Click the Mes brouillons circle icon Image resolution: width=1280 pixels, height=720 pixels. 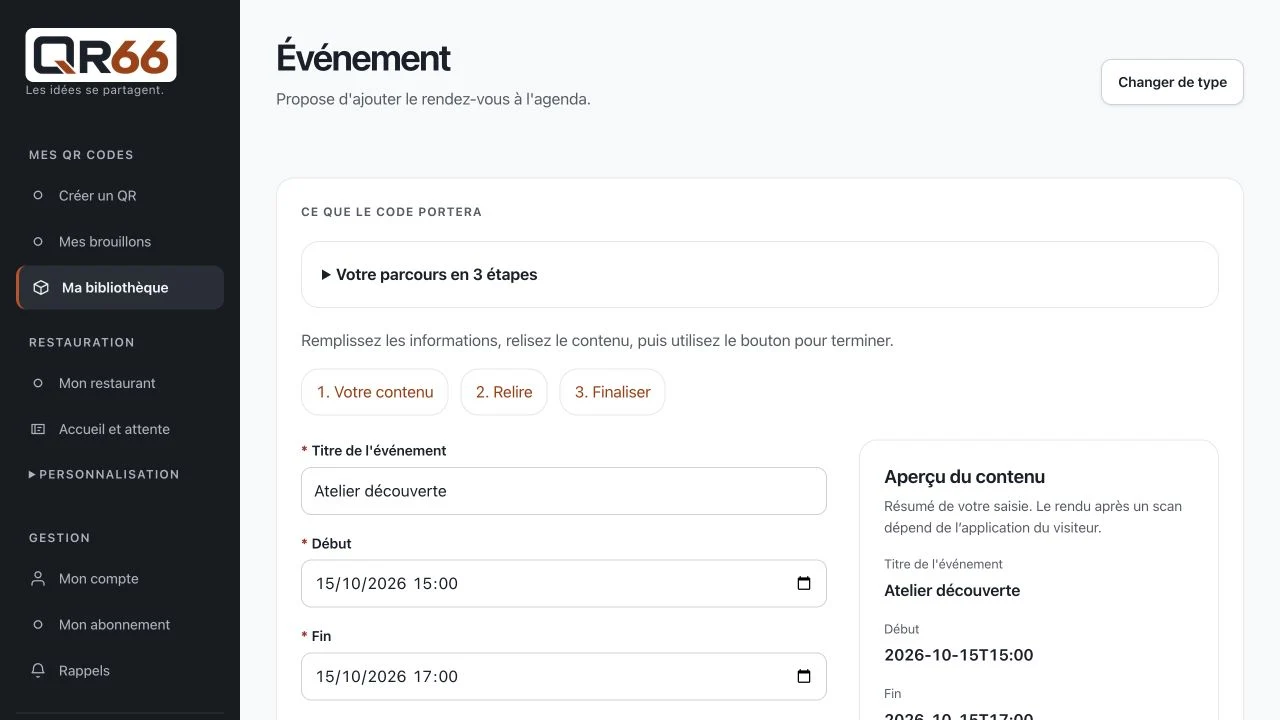coord(38,242)
